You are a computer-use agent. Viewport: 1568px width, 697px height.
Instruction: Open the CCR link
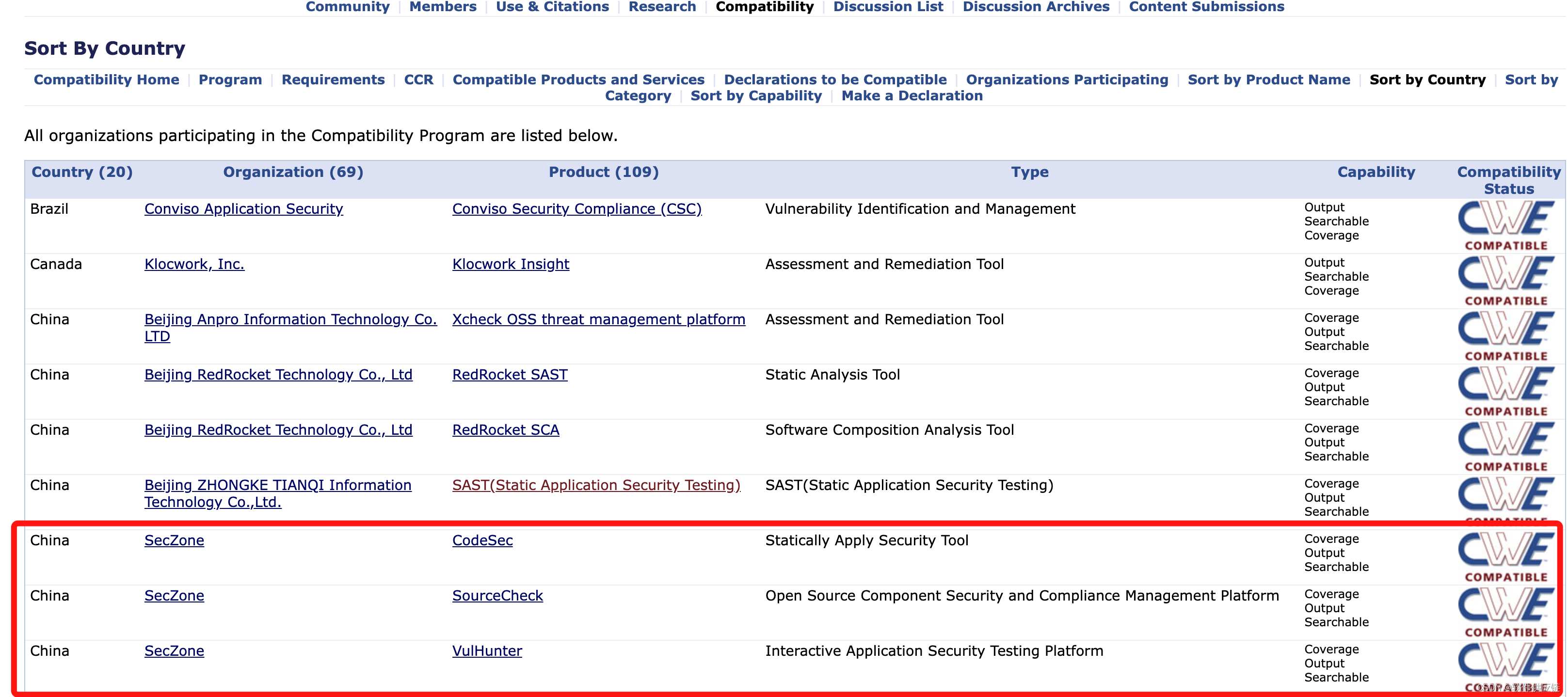point(419,80)
